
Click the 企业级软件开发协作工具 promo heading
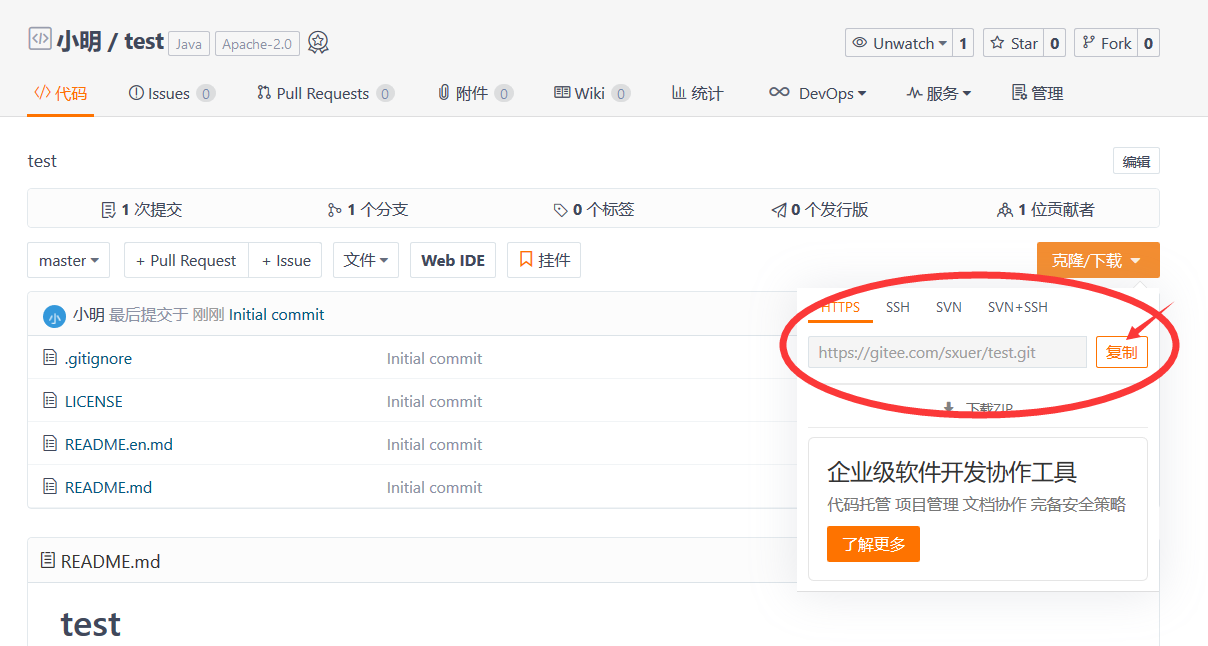click(952, 472)
